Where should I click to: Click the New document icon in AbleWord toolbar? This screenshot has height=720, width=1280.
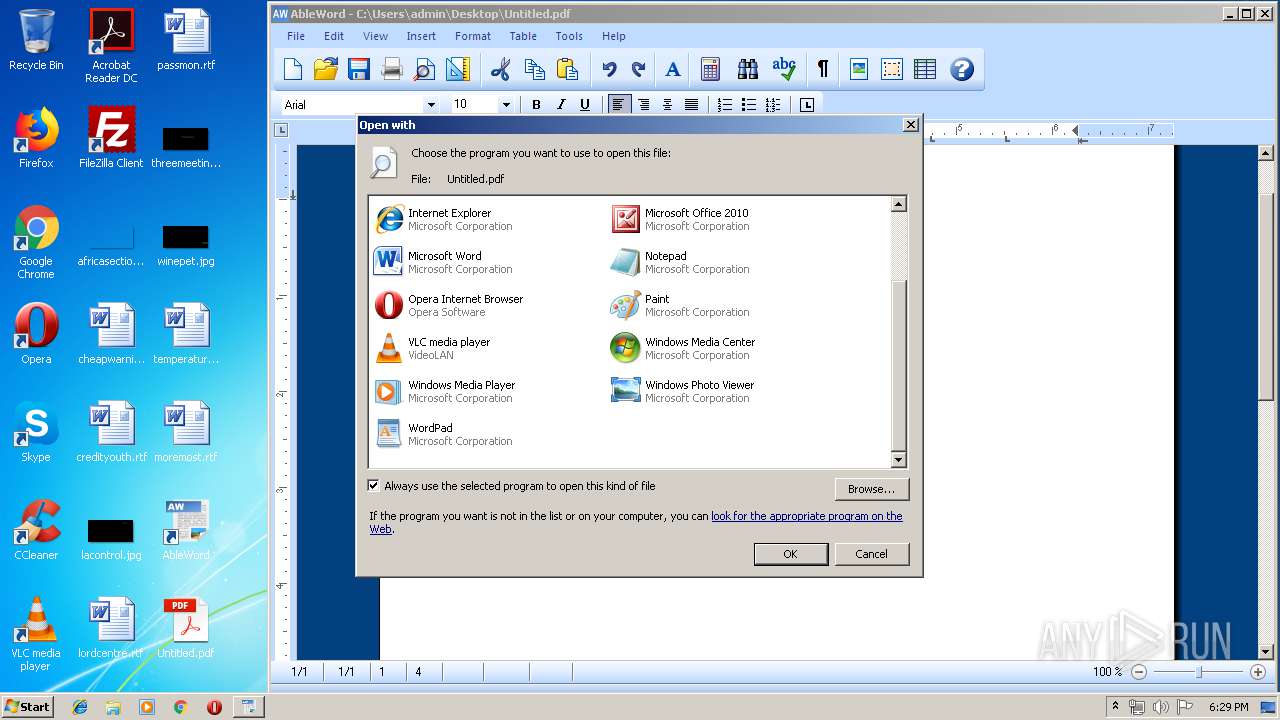(293, 69)
